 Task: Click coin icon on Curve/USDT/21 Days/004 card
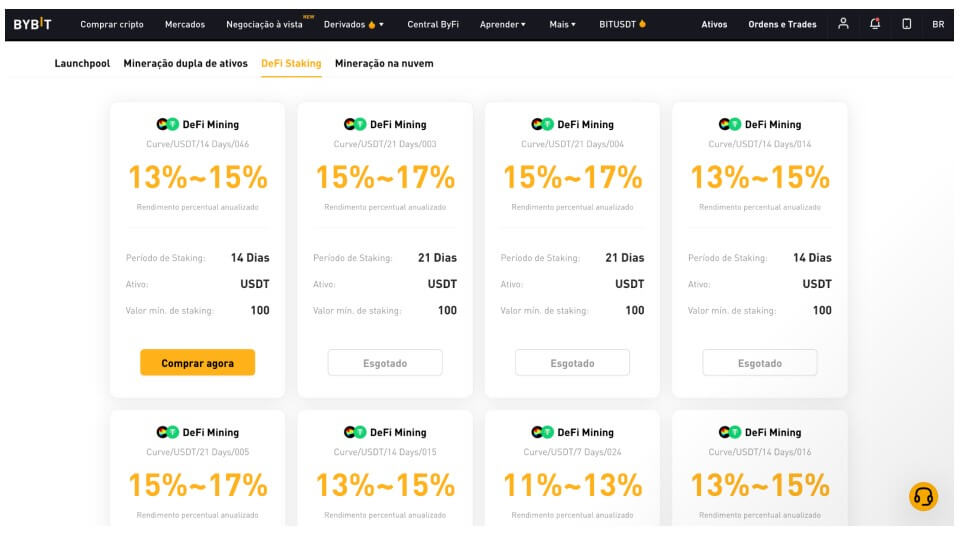[542, 124]
